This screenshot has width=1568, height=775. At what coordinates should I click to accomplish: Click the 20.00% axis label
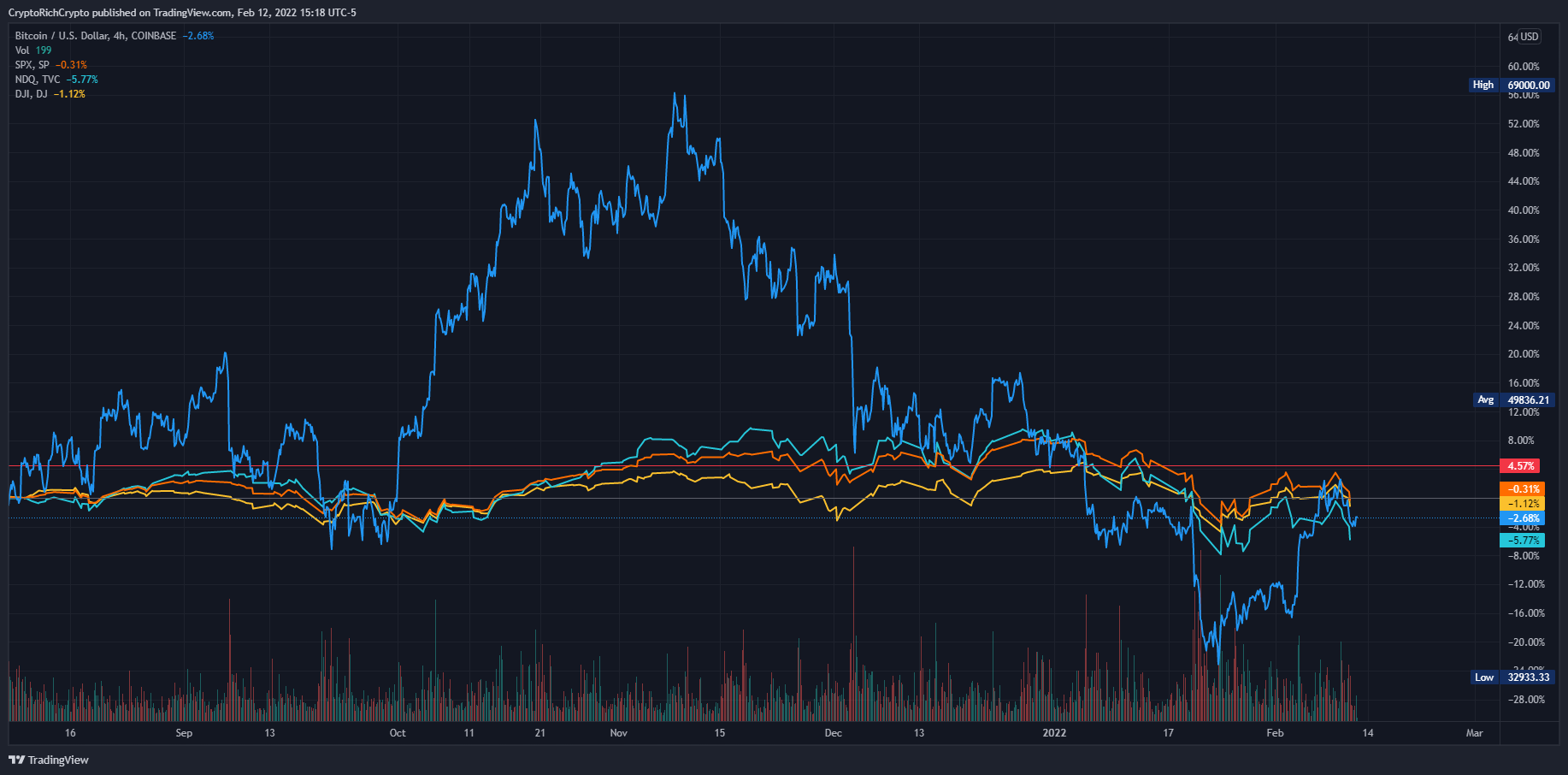click(x=1524, y=354)
